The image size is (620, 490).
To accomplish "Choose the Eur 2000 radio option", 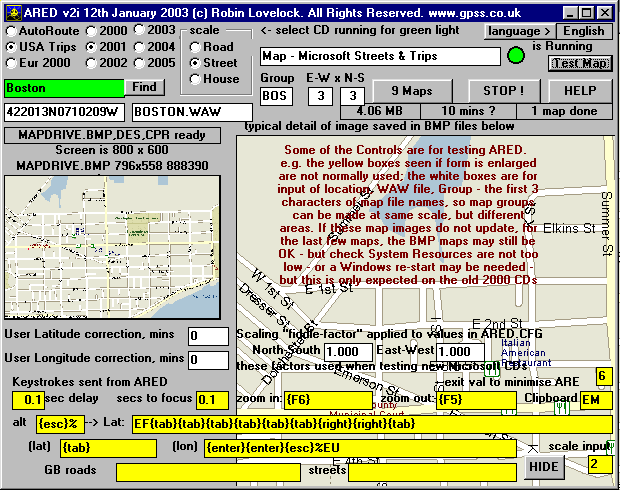I will tap(11, 62).
